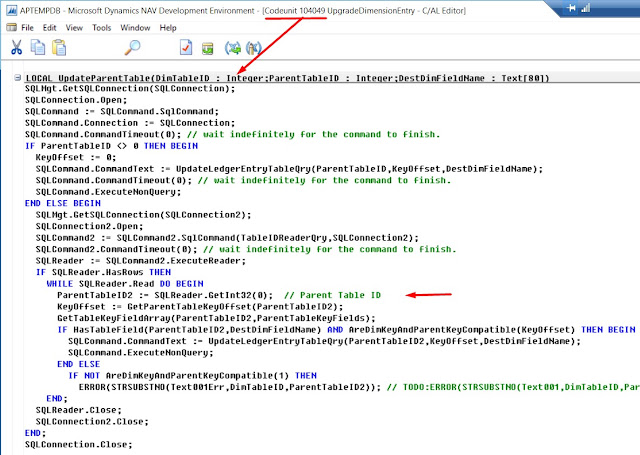
Task: Click the 'KeyOffset := 0;' line
Action: pyautogui.click(x=76, y=157)
